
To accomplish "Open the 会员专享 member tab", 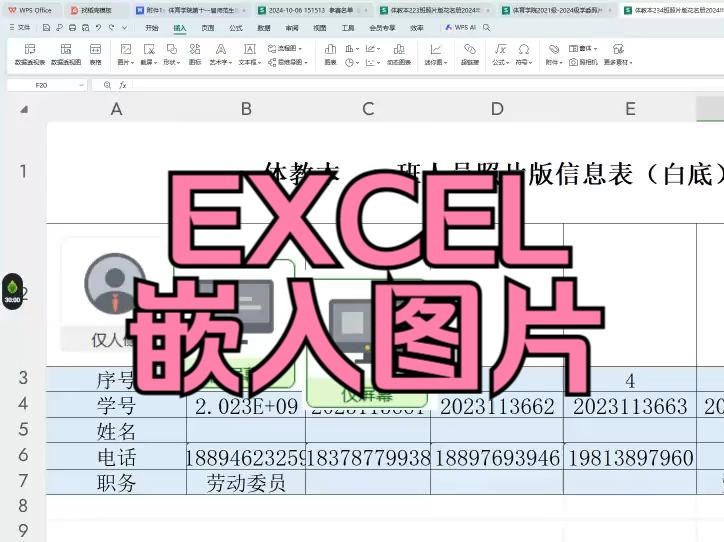I will [382, 28].
